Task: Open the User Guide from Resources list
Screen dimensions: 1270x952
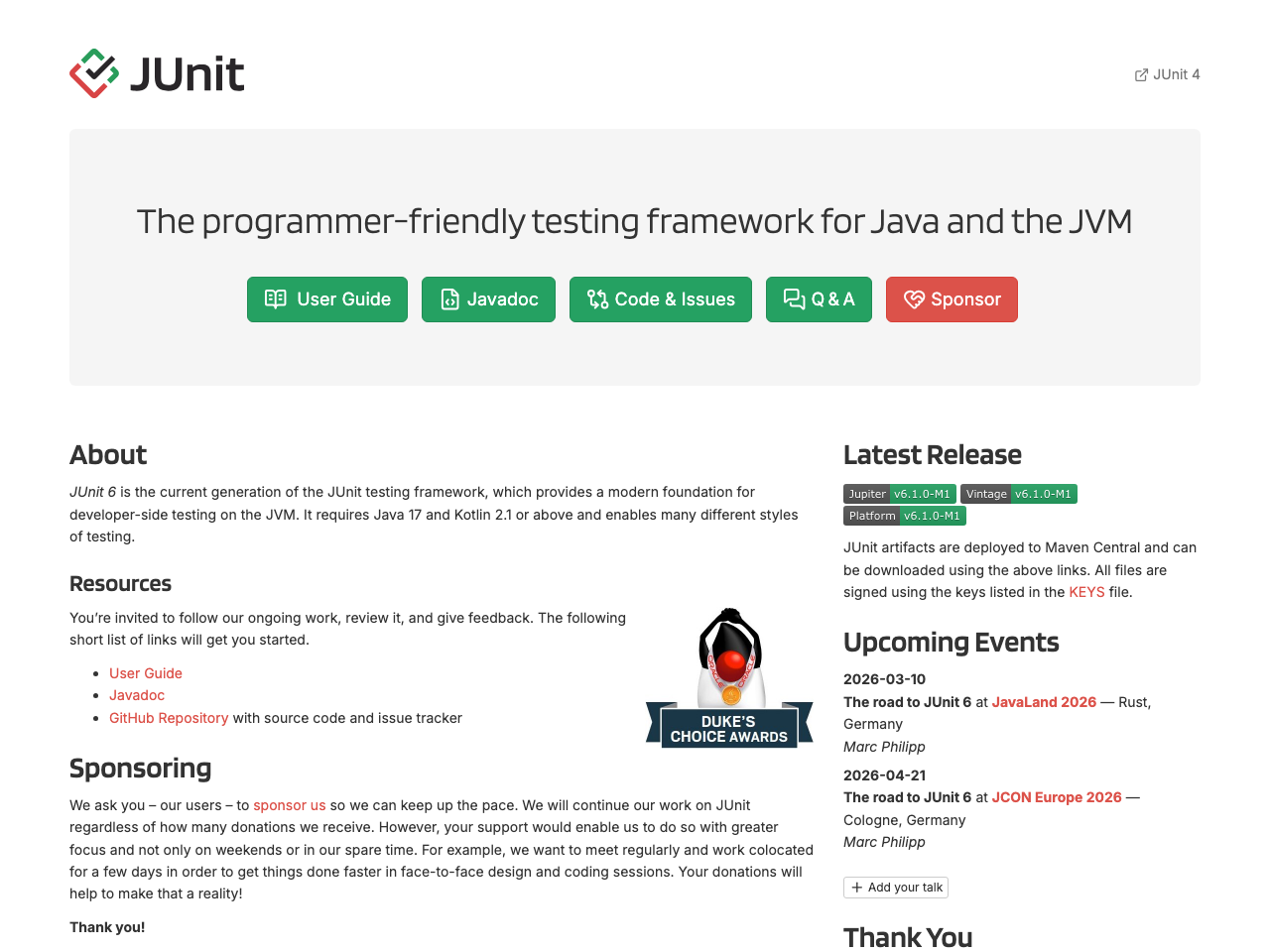Action: click(145, 672)
